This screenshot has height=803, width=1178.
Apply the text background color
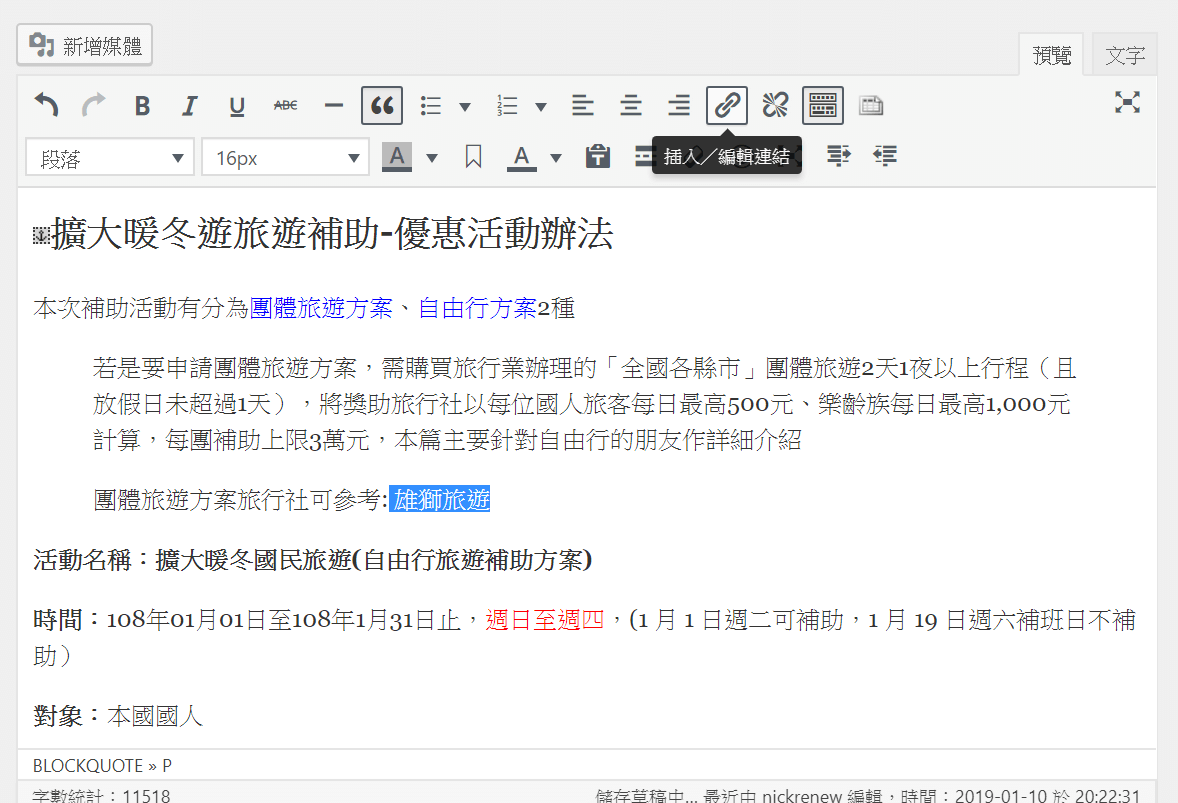pos(397,157)
